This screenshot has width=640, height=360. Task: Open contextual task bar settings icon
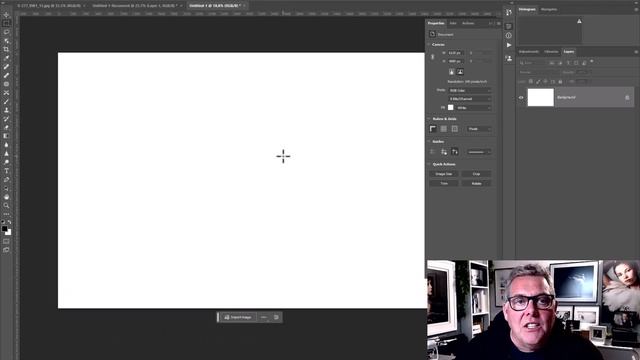click(276, 317)
